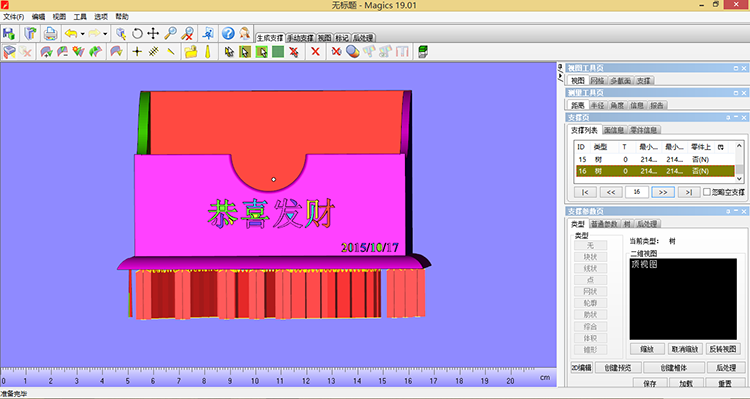Image resolution: width=750 pixels, height=399 pixels.
Task: Click the support ID number input field
Action: pyautogui.click(x=637, y=192)
